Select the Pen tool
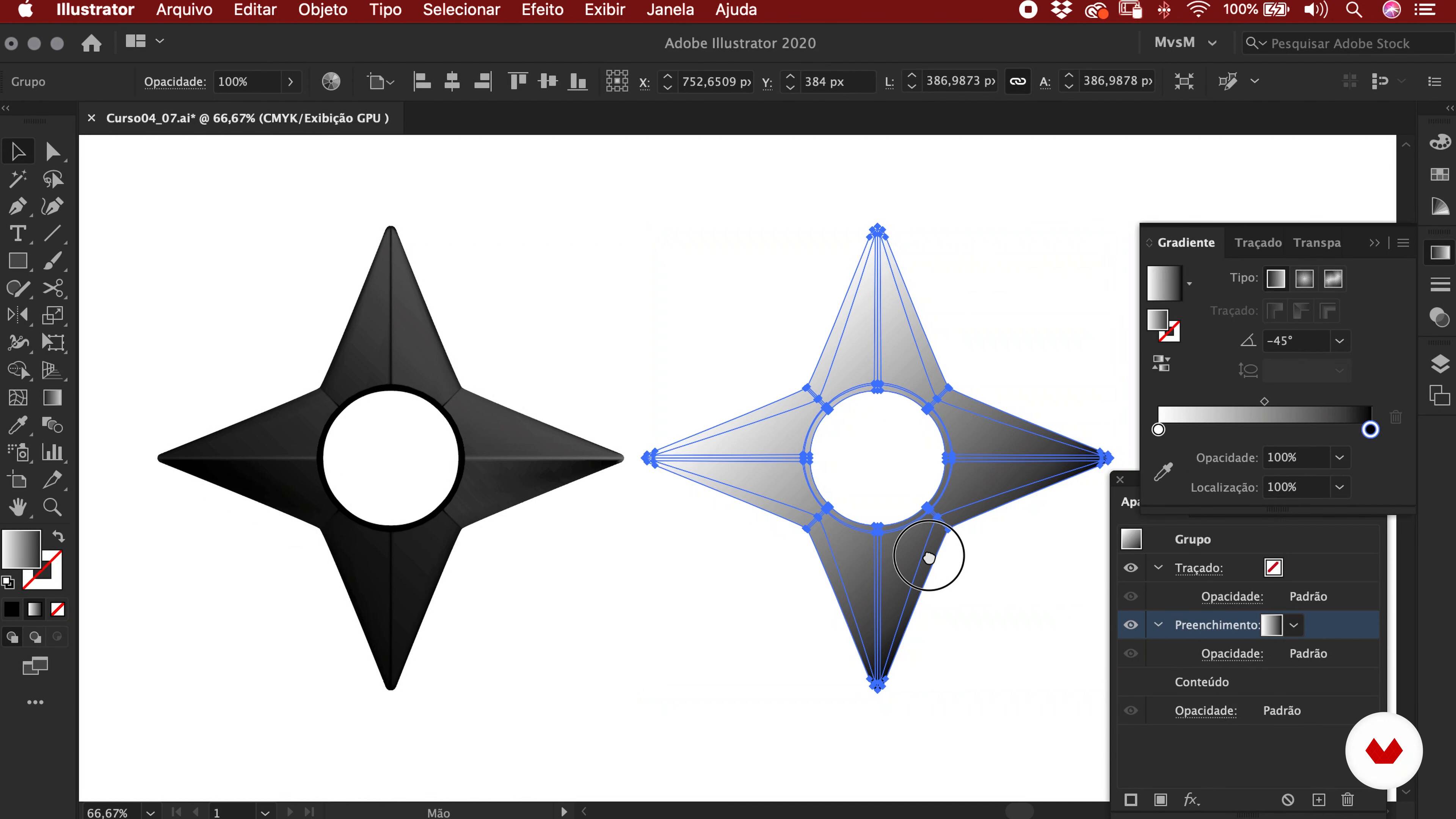 (x=18, y=206)
